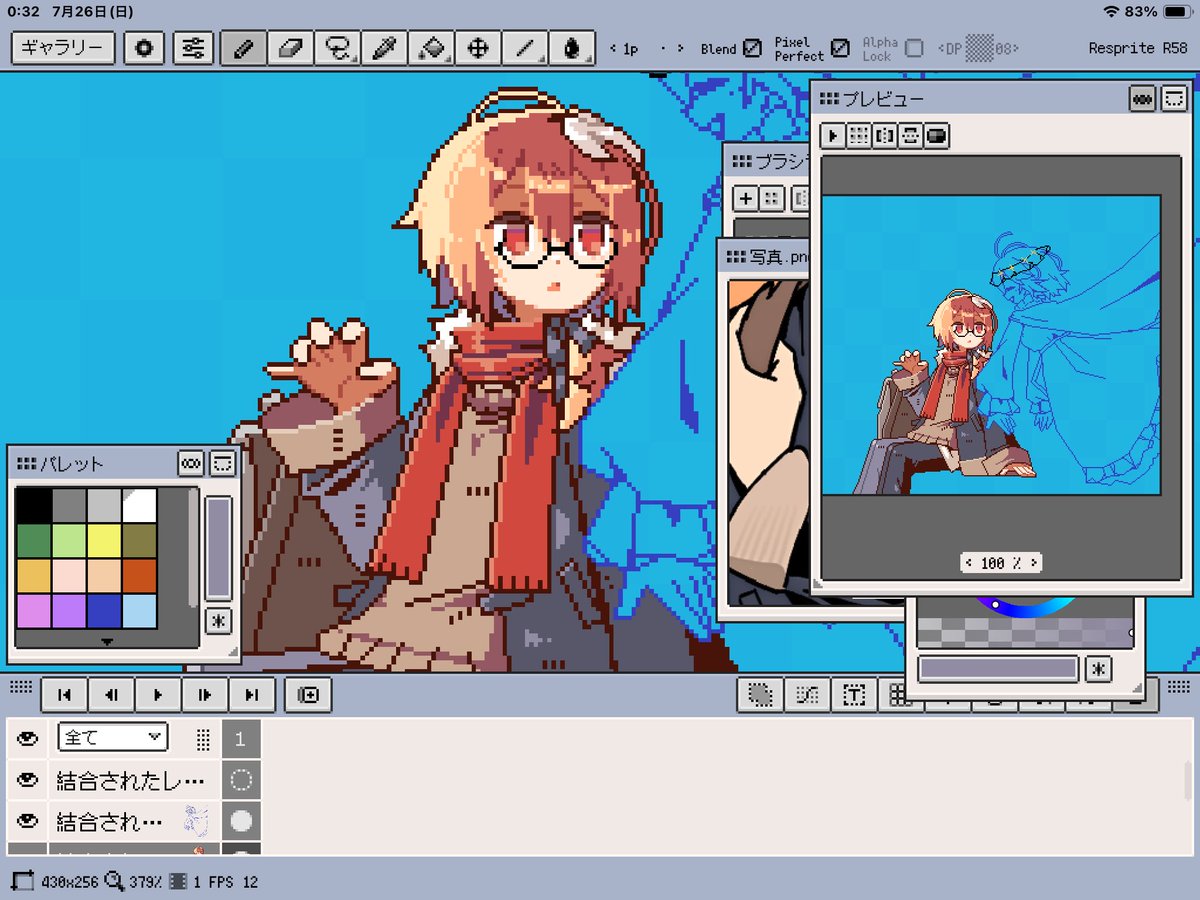This screenshot has width=1200, height=900.
Task: Decrease brush size with left arrow
Action: (x=612, y=48)
